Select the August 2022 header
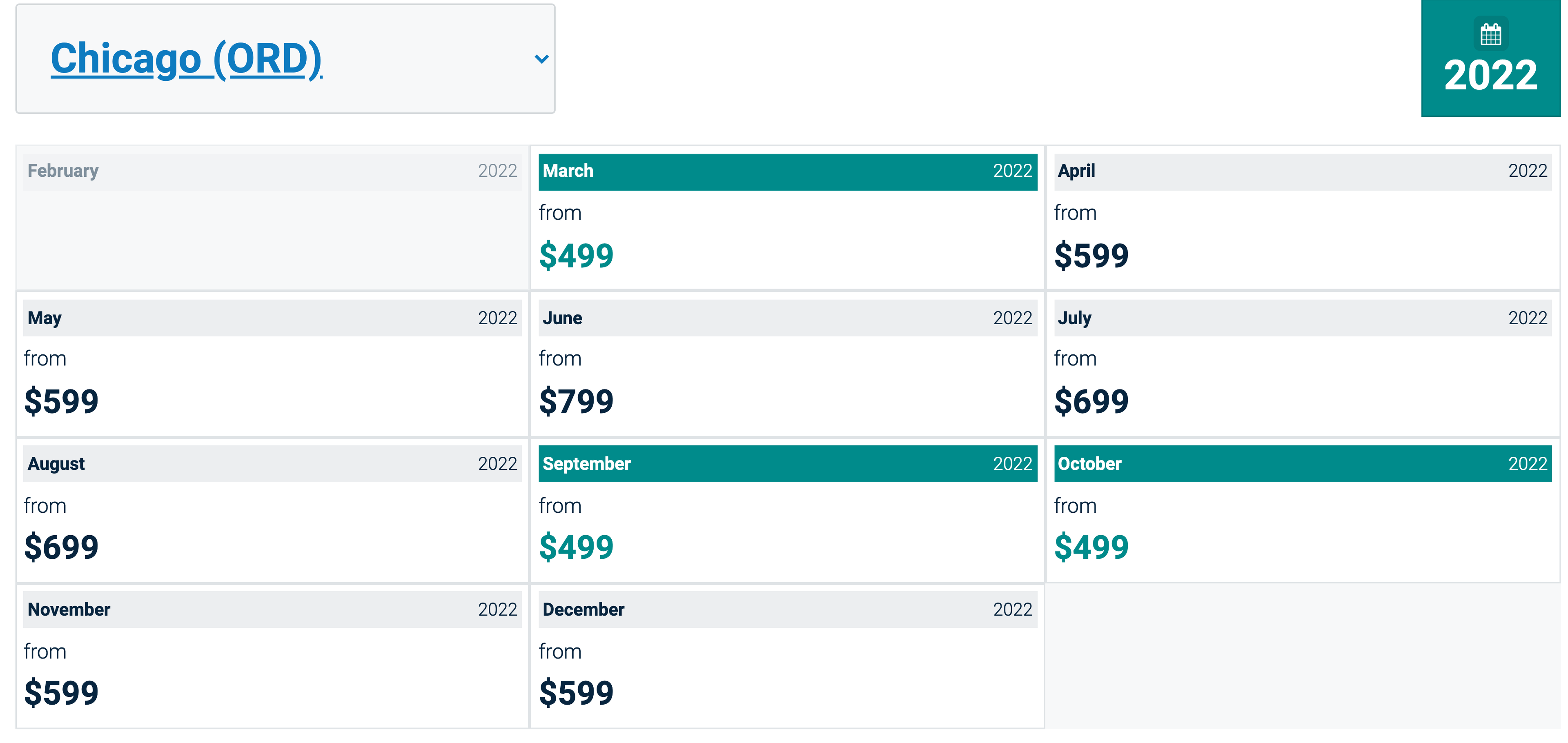Screen dimensions: 1568x743 [x=272, y=464]
